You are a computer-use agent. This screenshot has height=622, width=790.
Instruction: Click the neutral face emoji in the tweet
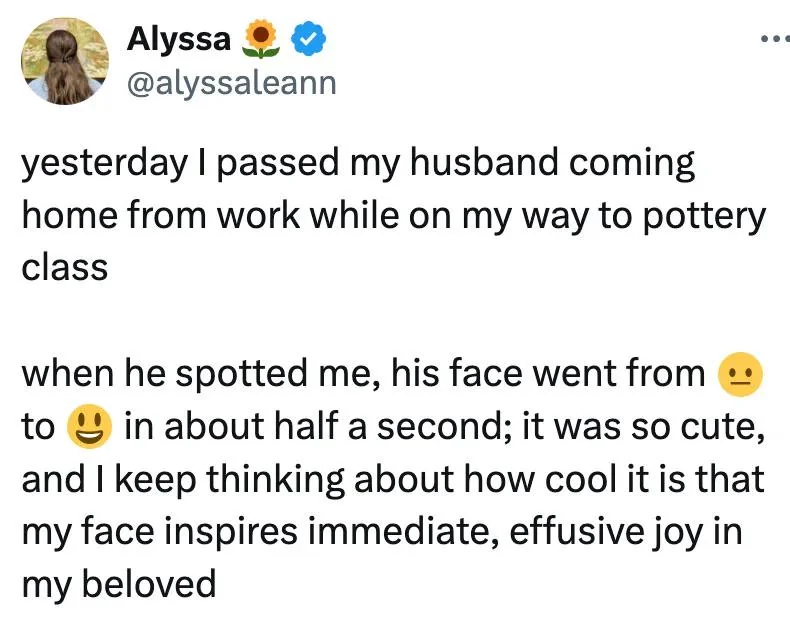(x=741, y=375)
